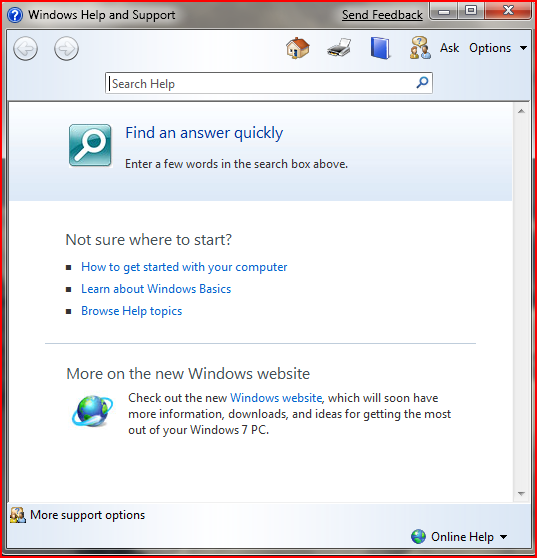Click the scrollbar up arrow
The width and height of the screenshot is (537, 558).
click(521, 111)
